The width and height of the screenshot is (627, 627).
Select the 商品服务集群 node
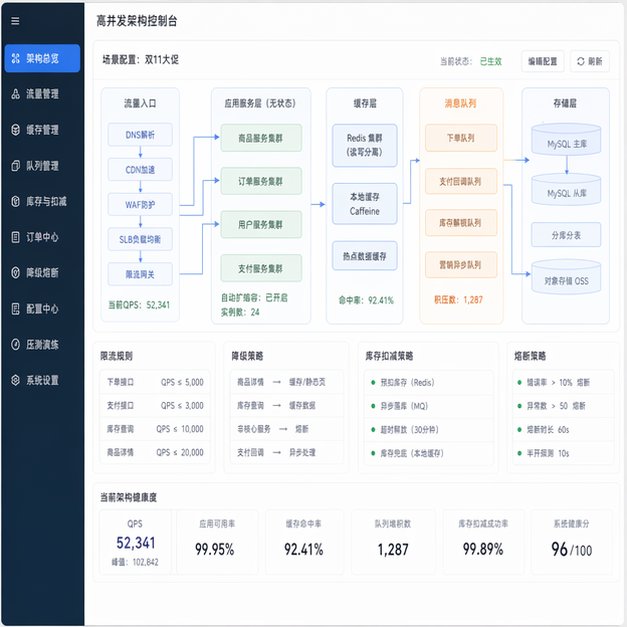click(261, 138)
